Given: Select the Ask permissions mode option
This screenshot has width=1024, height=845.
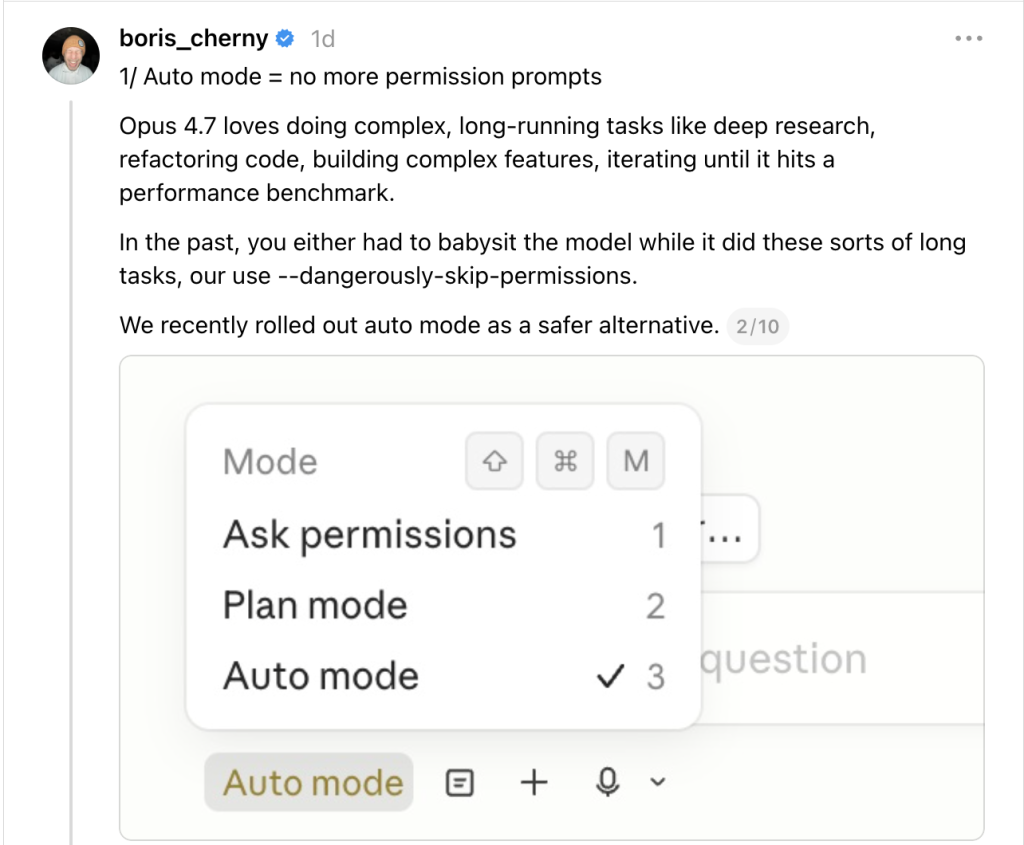Looking at the screenshot, I should [370, 535].
